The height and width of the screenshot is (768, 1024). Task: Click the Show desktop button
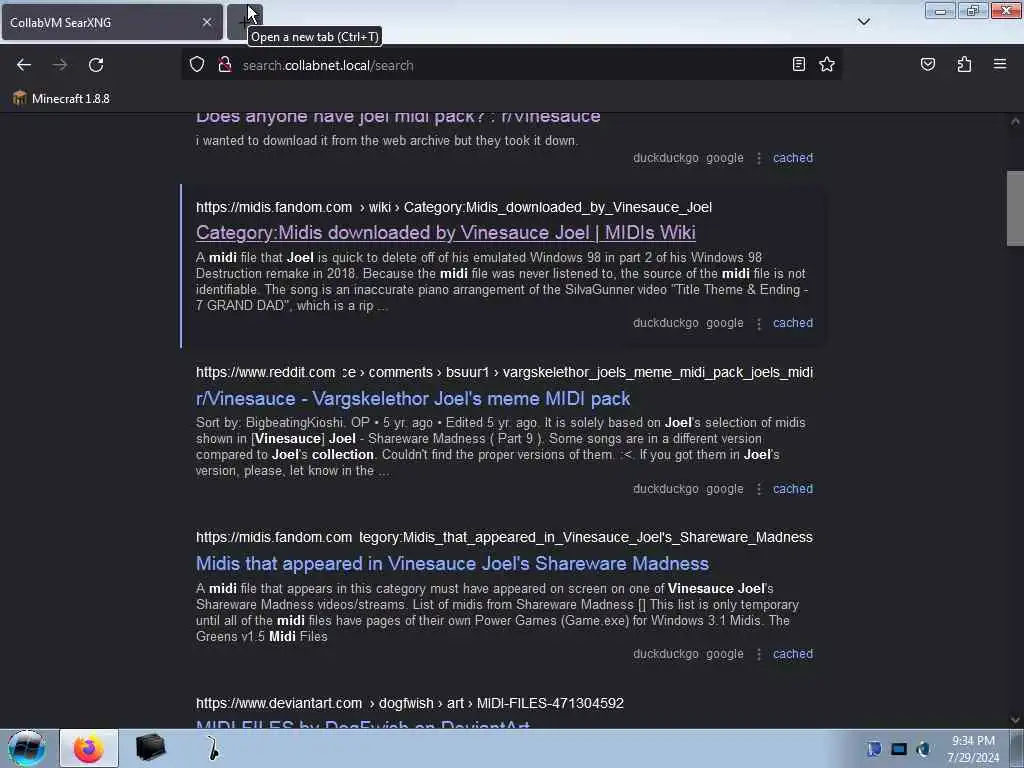point(1017,748)
